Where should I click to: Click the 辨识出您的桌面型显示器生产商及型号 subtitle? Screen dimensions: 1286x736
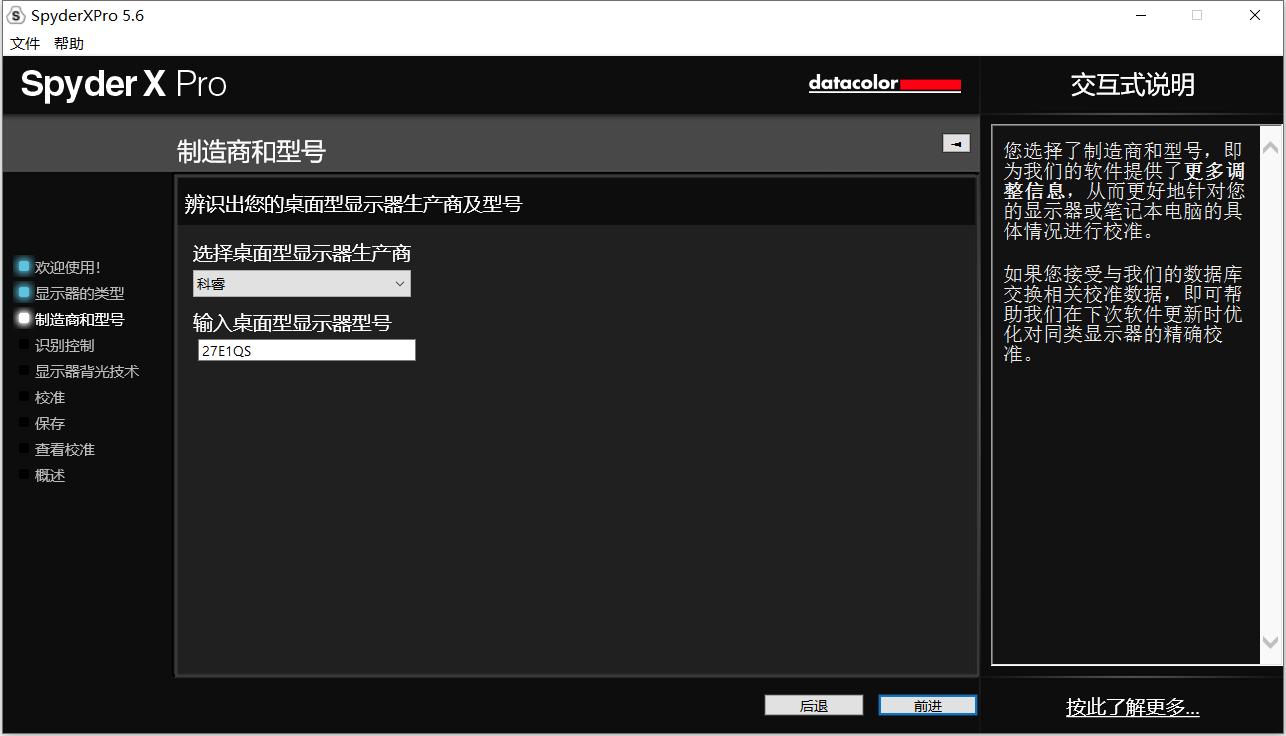354,204
